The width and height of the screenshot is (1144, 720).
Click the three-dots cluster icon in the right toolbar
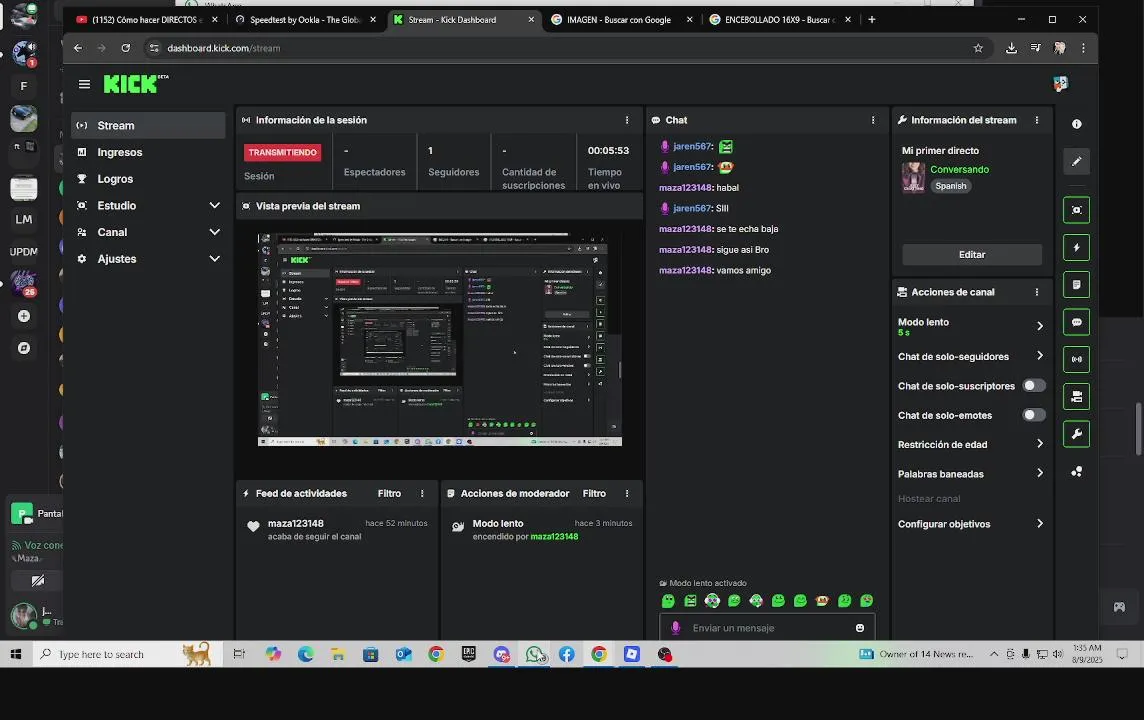[x=1076, y=472]
